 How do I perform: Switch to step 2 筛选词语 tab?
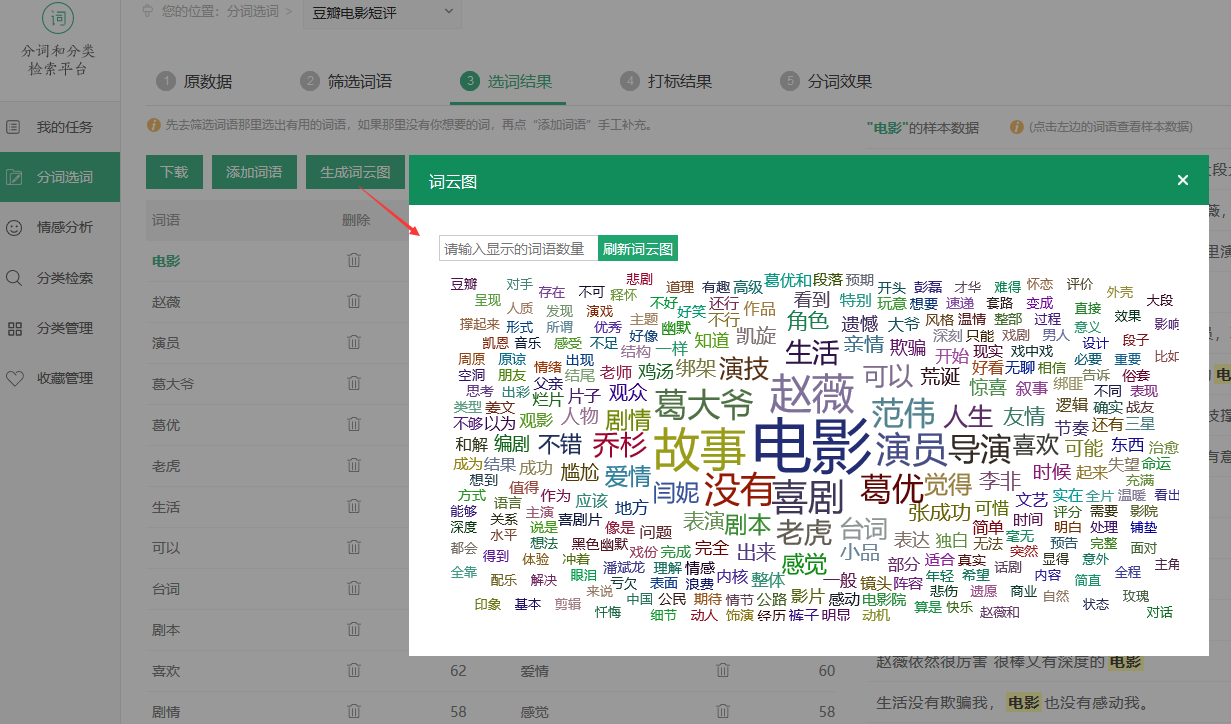tap(346, 82)
